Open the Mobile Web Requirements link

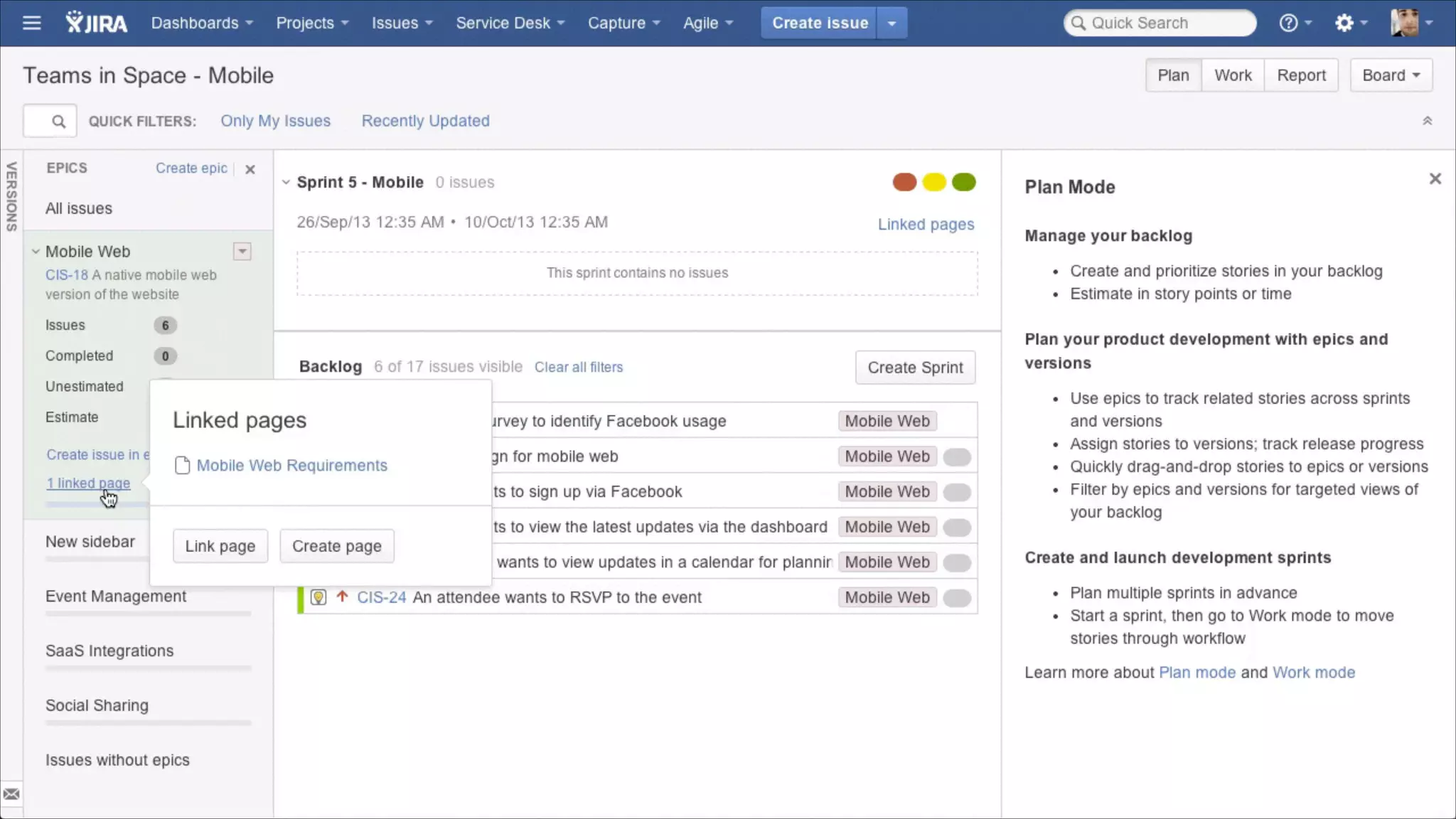[291, 466]
